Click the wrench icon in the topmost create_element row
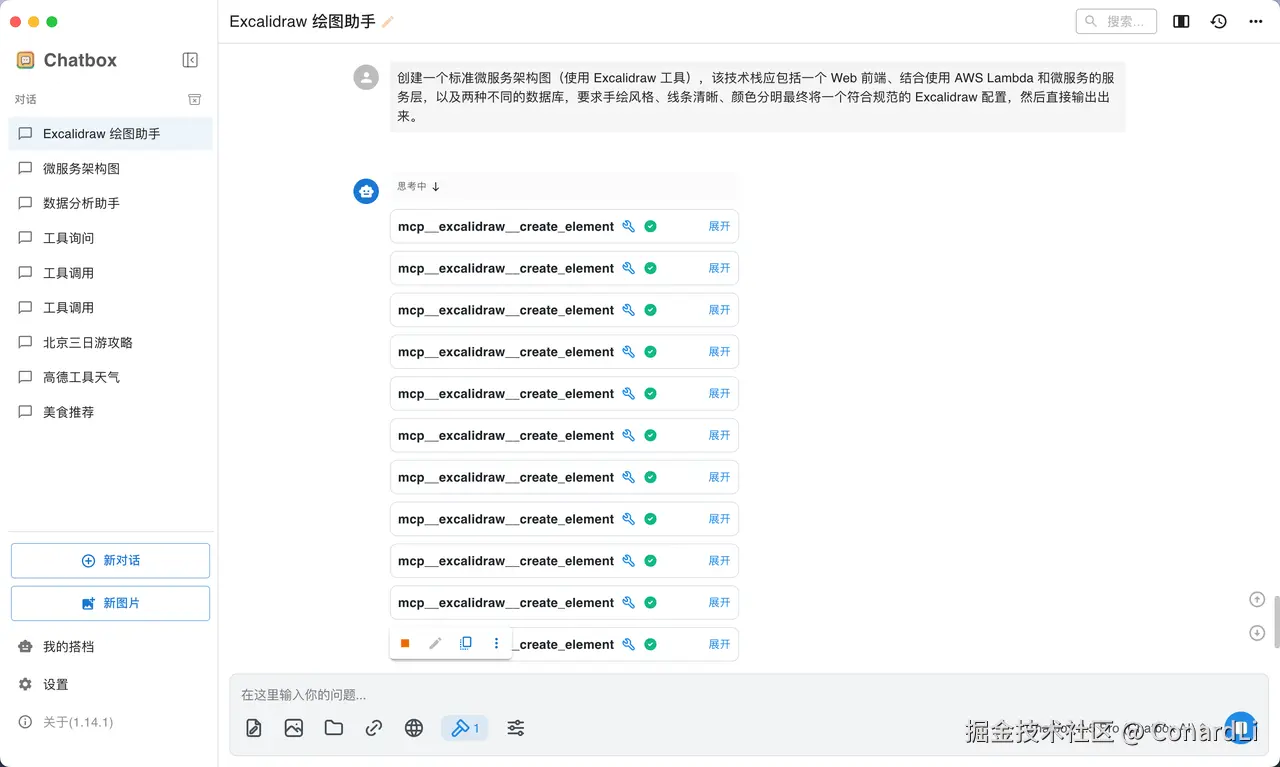 (629, 226)
